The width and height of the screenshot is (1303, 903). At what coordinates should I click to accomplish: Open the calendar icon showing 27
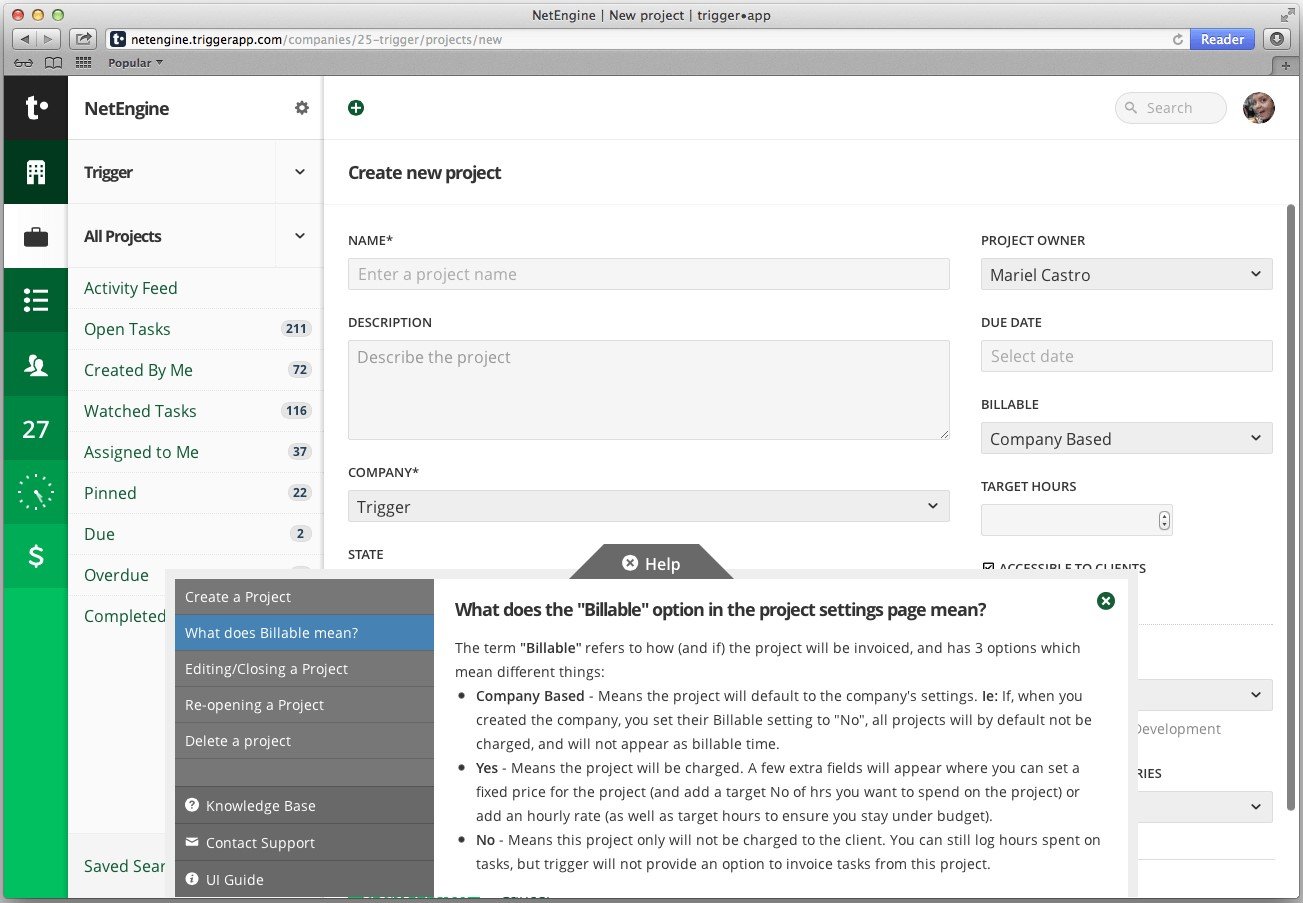pos(36,429)
